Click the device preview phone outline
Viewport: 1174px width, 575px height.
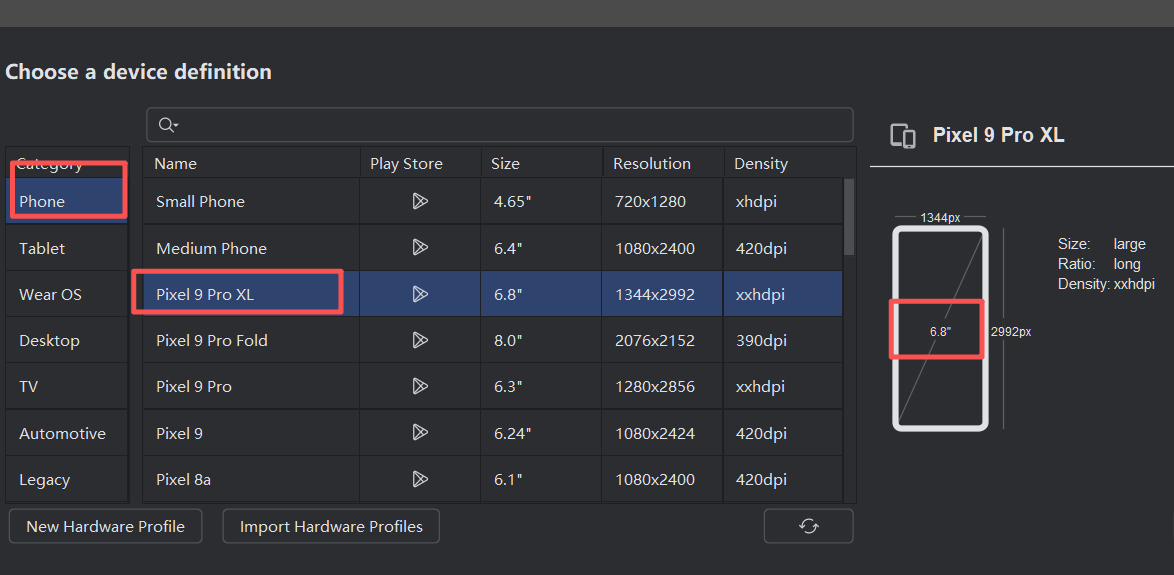tap(940, 329)
